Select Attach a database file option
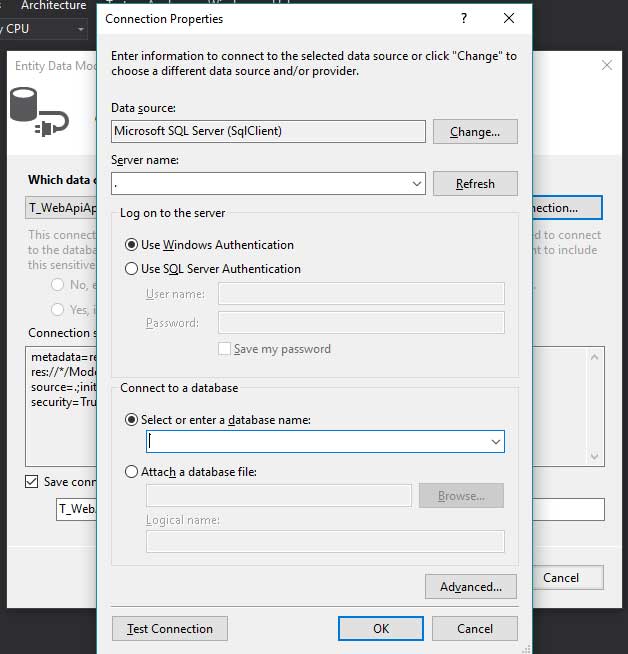 click(x=132, y=472)
